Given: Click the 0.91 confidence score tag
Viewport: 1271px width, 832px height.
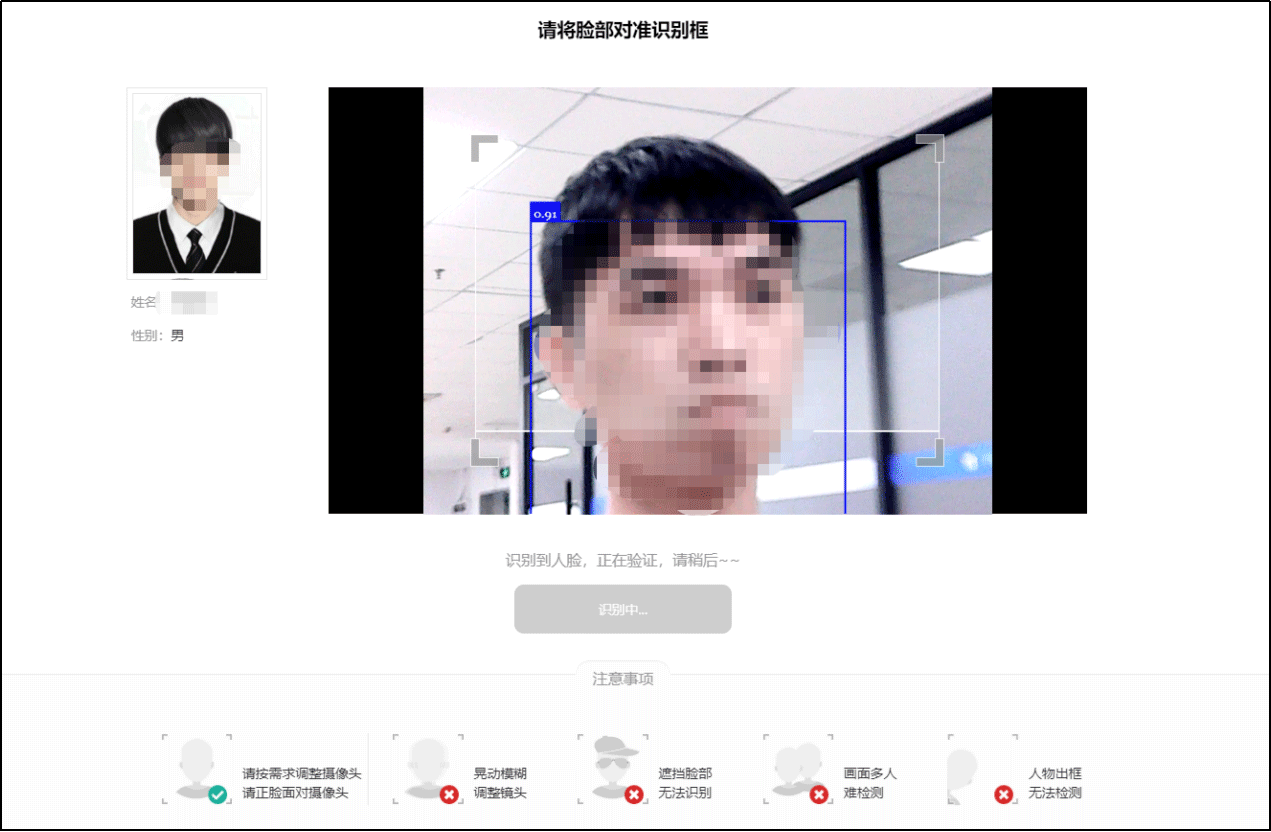Looking at the screenshot, I should [545, 213].
